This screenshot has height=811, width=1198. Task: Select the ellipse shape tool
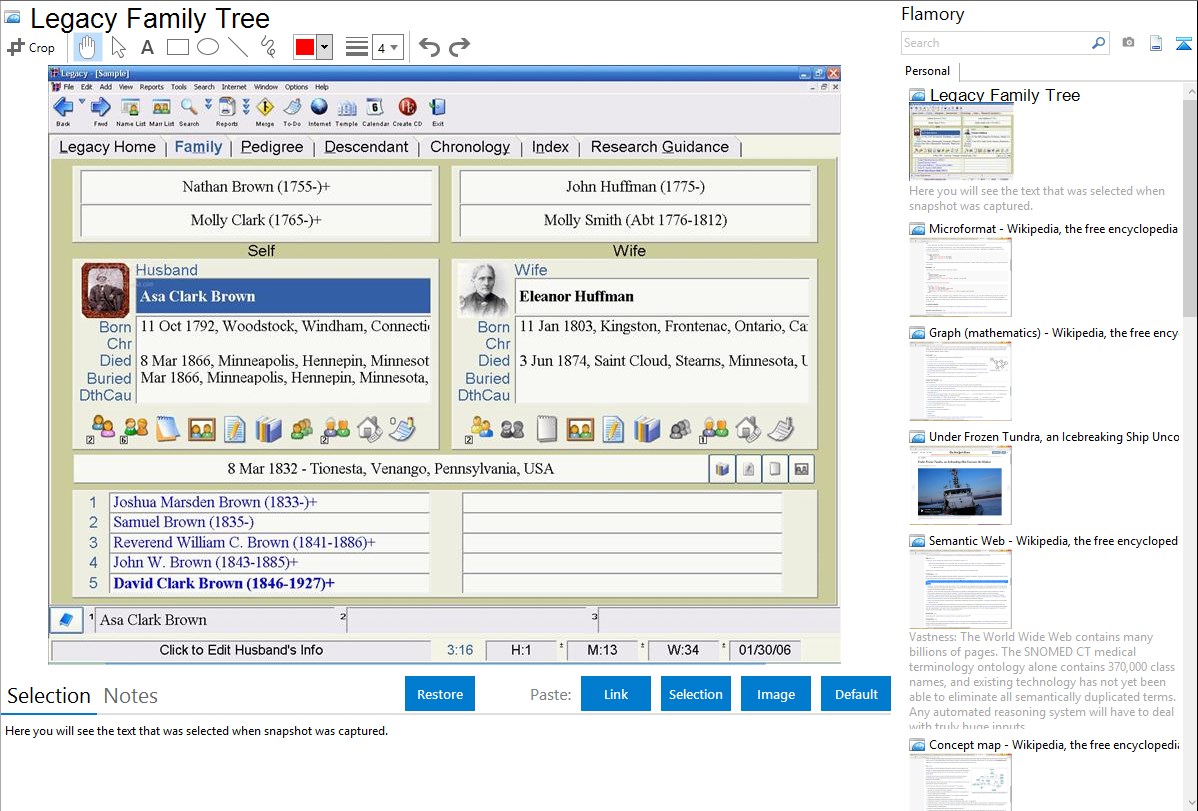pos(208,47)
